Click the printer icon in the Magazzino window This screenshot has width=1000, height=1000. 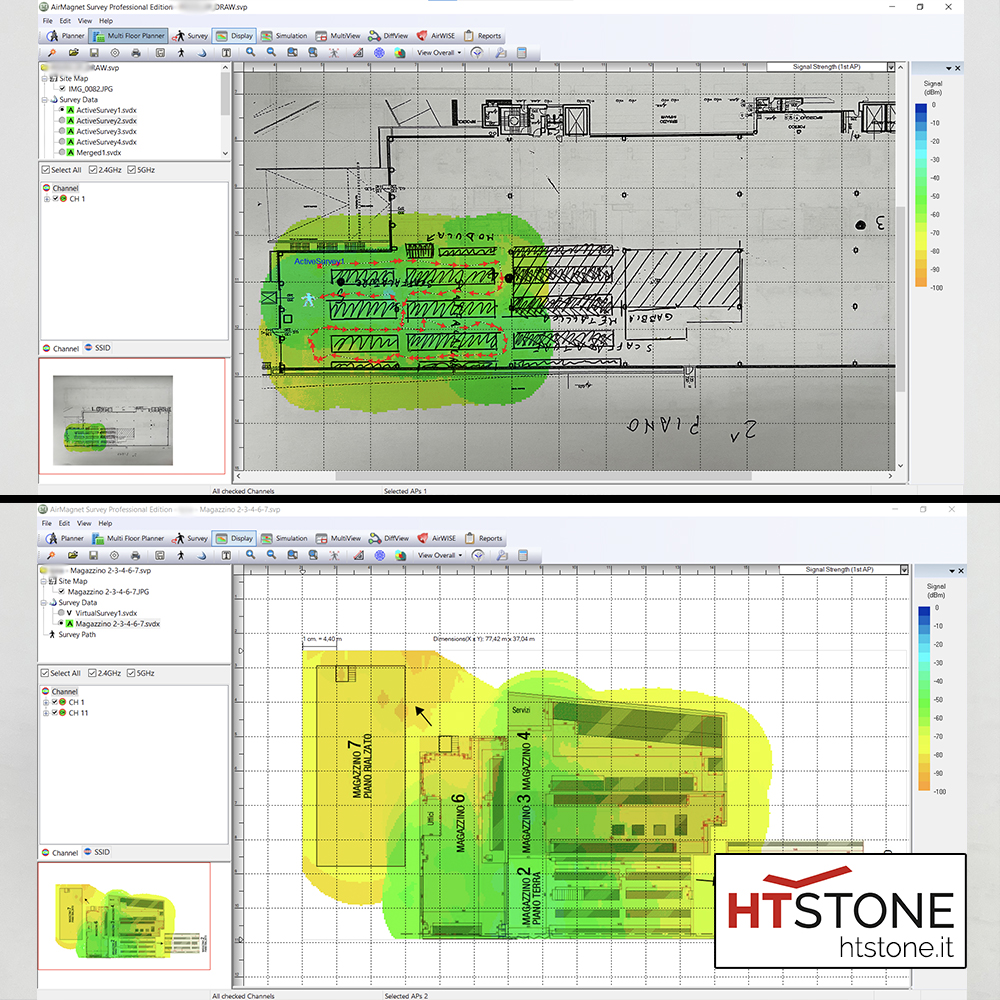[135, 555]
